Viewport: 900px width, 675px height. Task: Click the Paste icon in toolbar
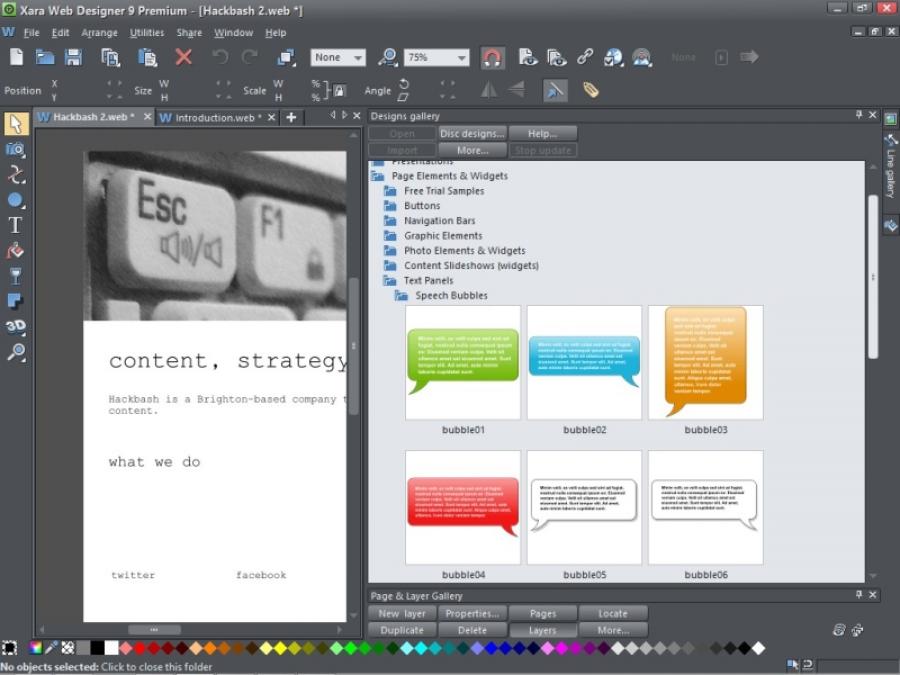[x=148, y=57]
